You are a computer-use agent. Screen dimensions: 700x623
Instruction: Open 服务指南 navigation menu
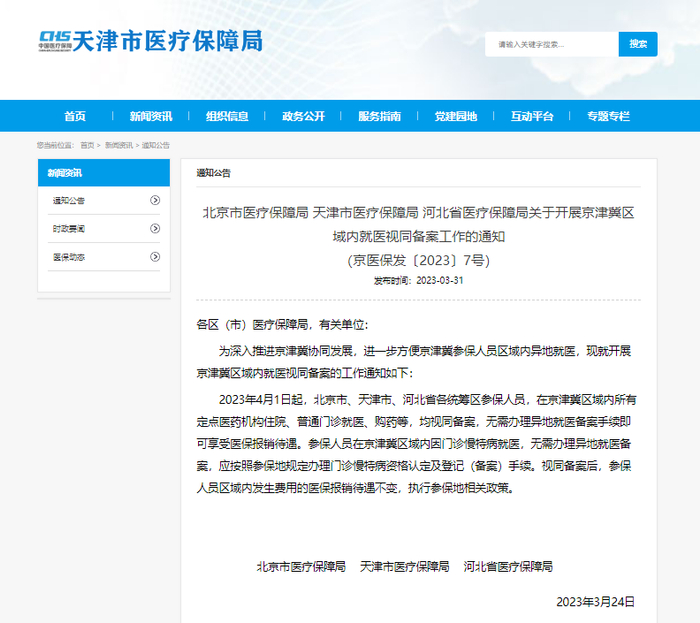click(379, 116)
